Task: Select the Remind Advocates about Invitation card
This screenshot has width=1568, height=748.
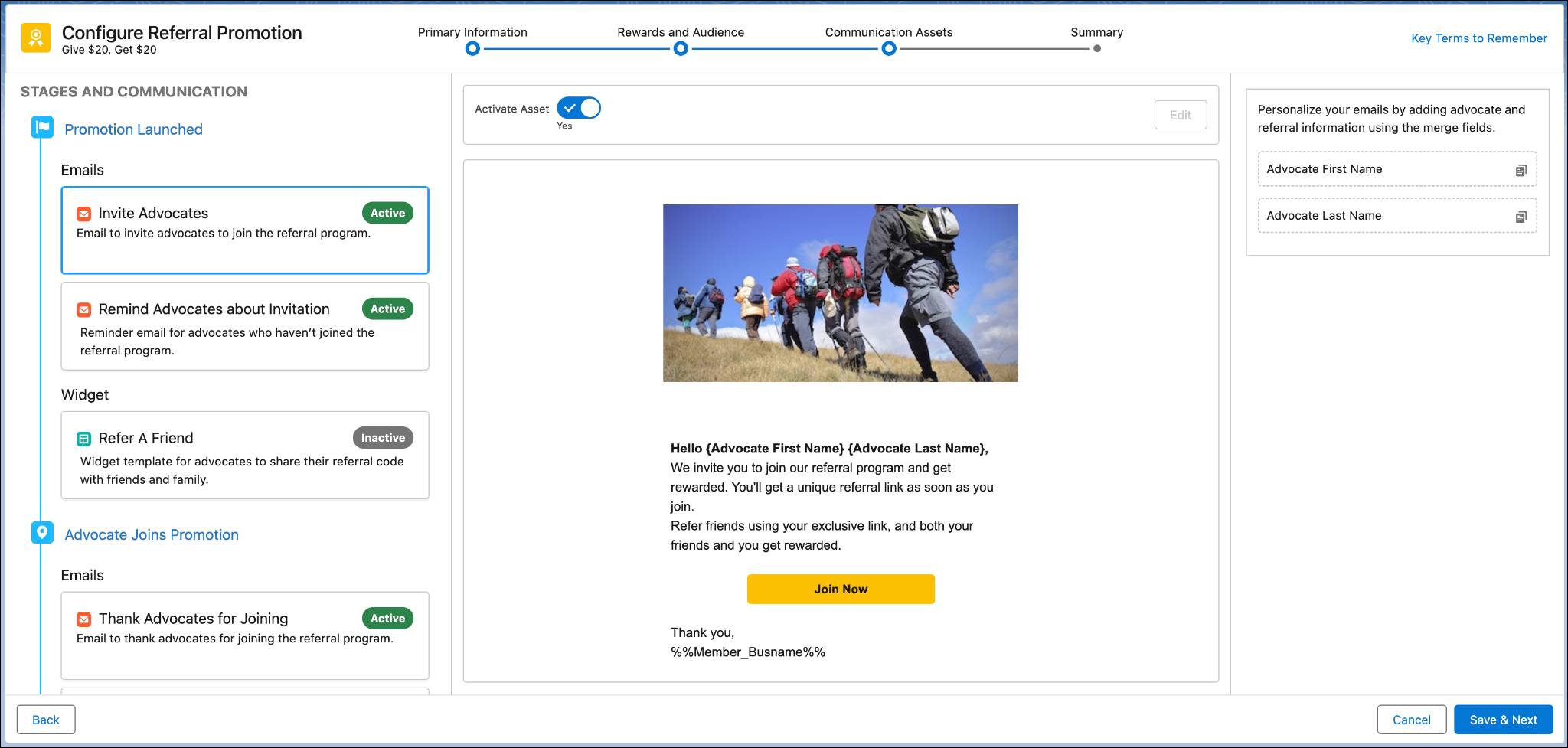Action: tap(245, 326)
